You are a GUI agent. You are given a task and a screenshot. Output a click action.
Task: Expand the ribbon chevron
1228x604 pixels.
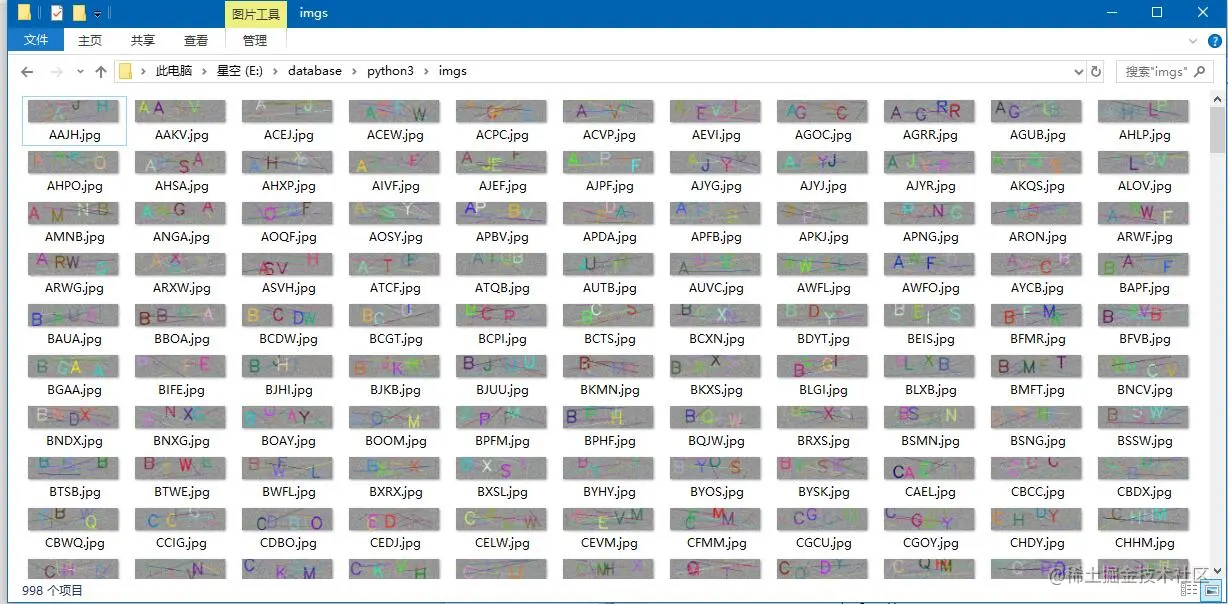pyautogui.click(x=1193, y=41)
